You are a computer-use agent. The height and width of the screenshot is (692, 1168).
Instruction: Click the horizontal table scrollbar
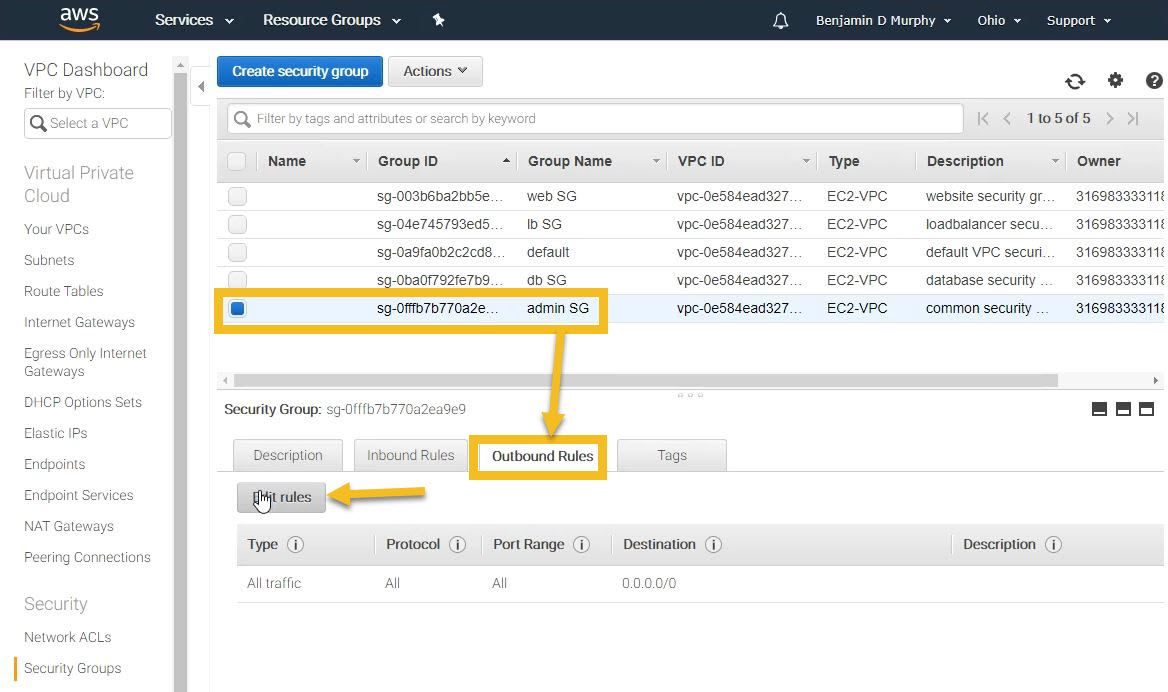[645, 381]
